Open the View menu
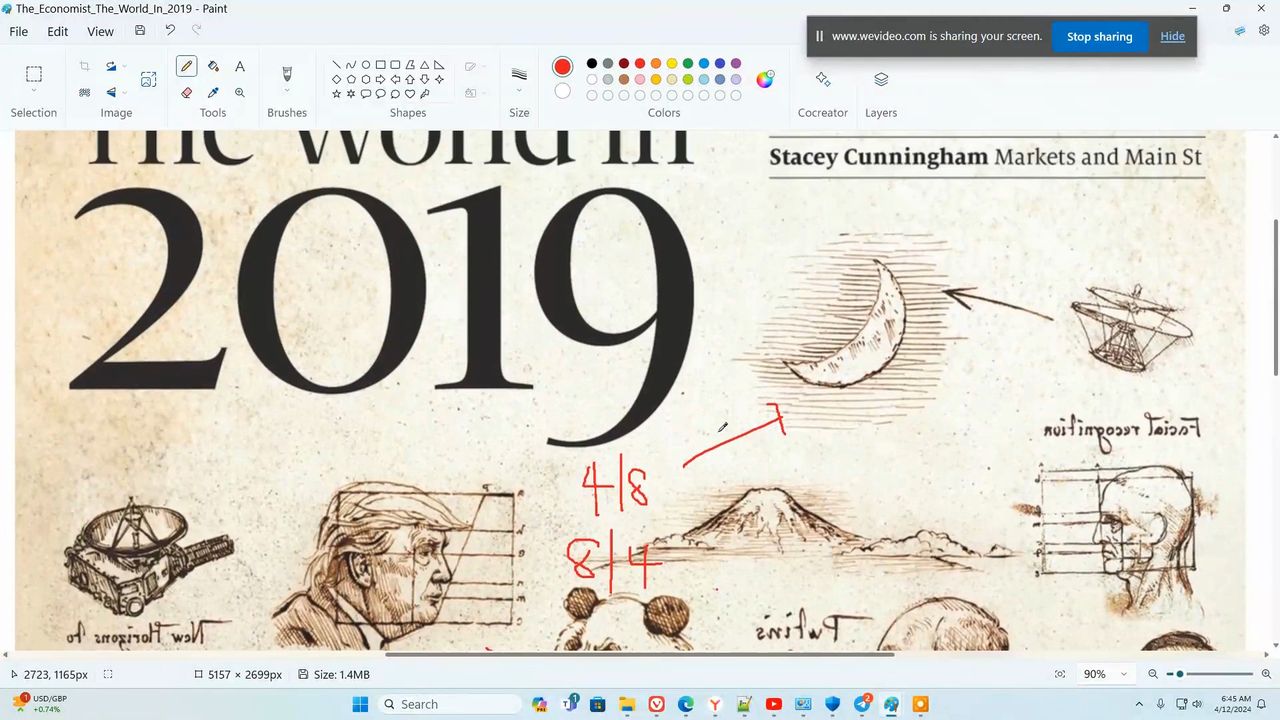The height and width of the screenshot is (720, 1280). point(100,31)
